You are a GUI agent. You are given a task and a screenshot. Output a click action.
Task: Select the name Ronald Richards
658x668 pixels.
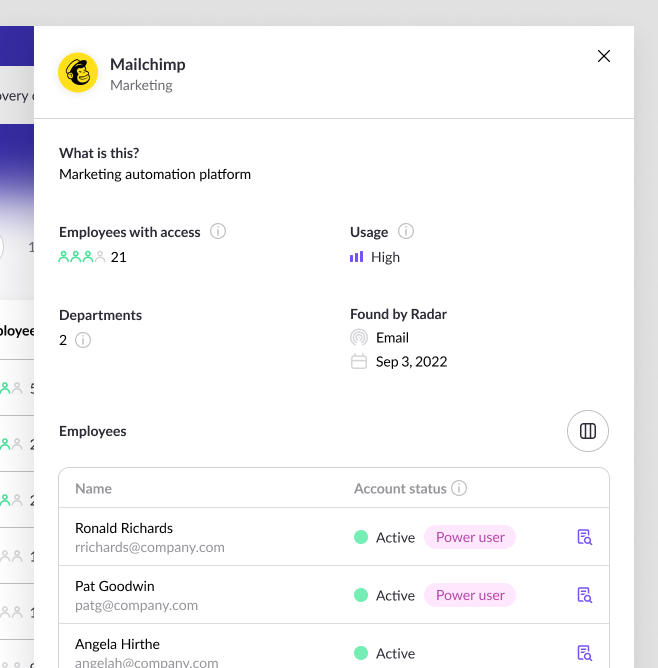pyautogui.click(x=124, y=528)
